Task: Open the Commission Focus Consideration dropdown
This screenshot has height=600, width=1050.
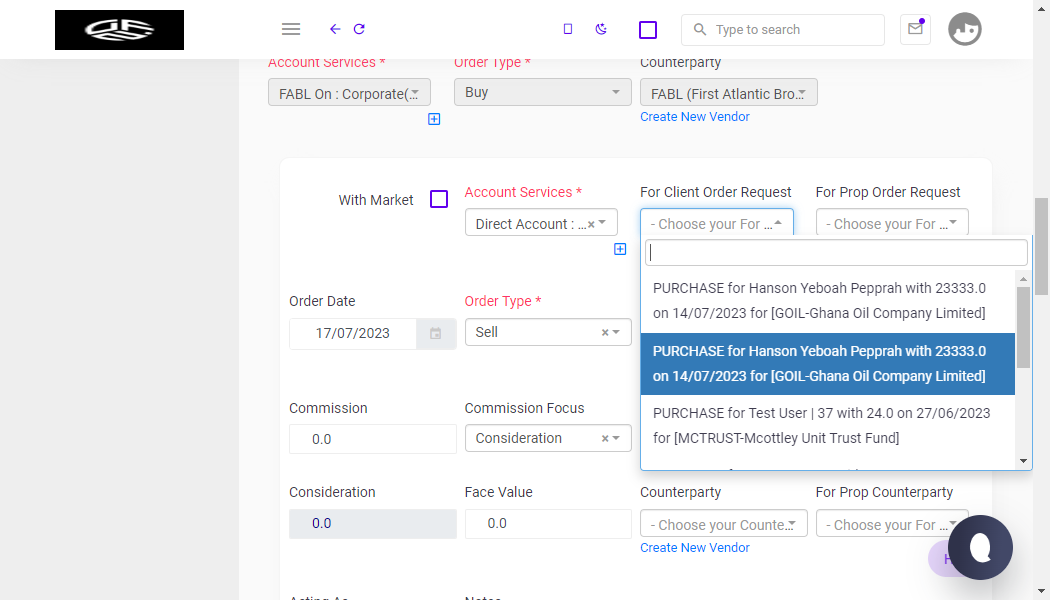Action: (548, 438)
